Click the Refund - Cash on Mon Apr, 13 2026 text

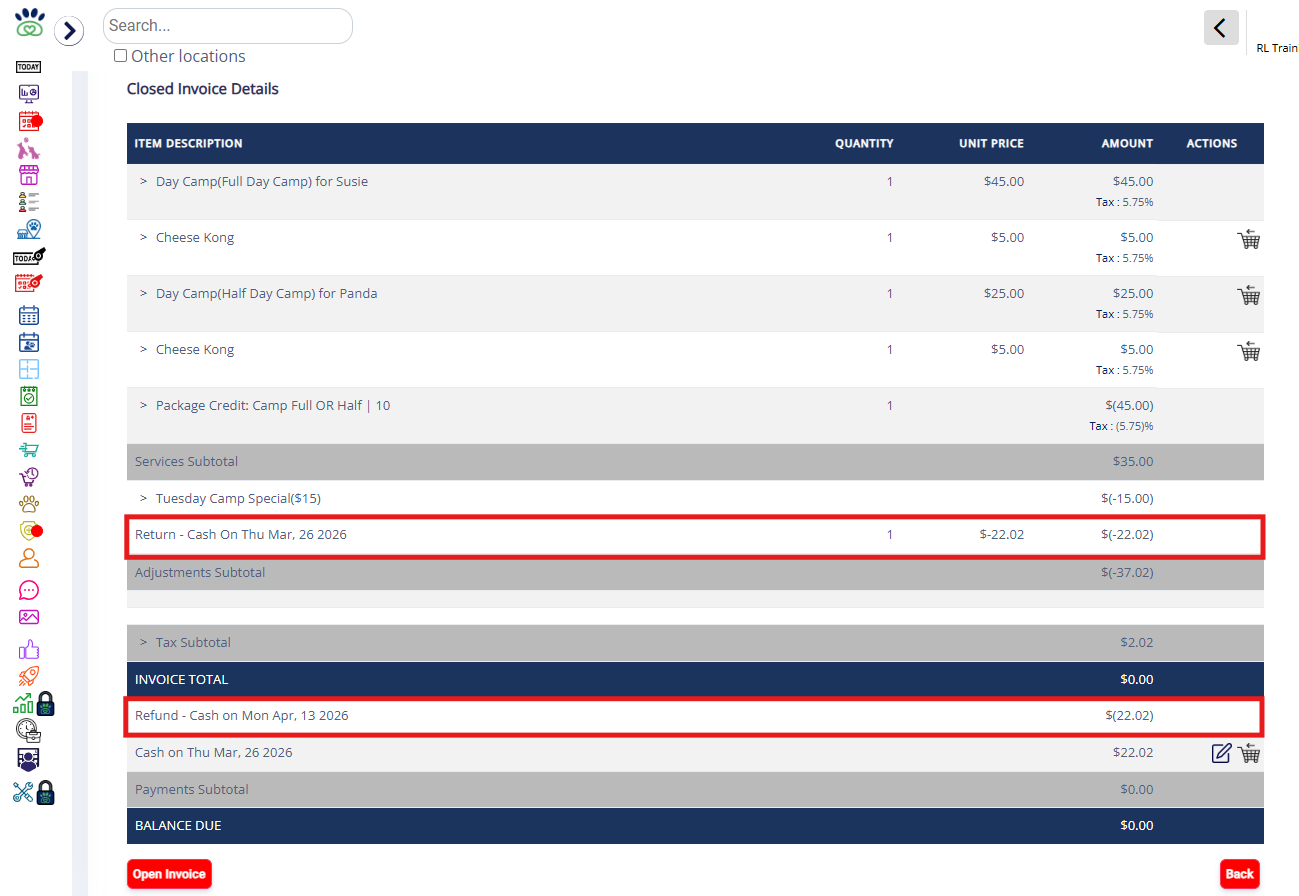pos(242,716)
